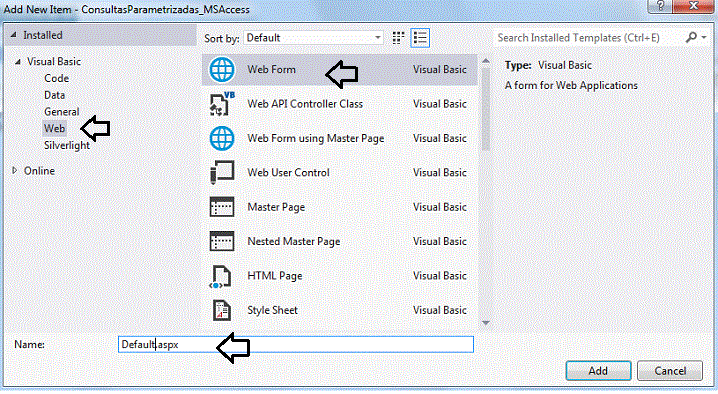Click the Style Sheet template icon
Screen dimensions: 718x394
pos(222,310)
